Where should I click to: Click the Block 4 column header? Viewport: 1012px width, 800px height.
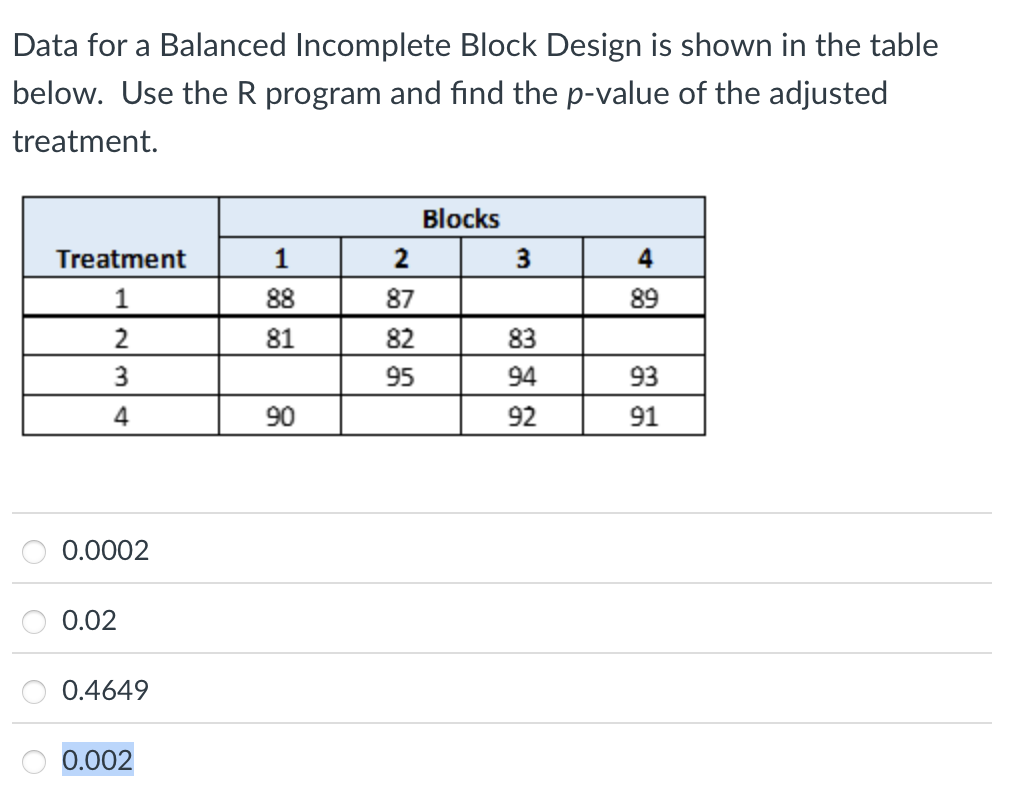pos(644,257)
